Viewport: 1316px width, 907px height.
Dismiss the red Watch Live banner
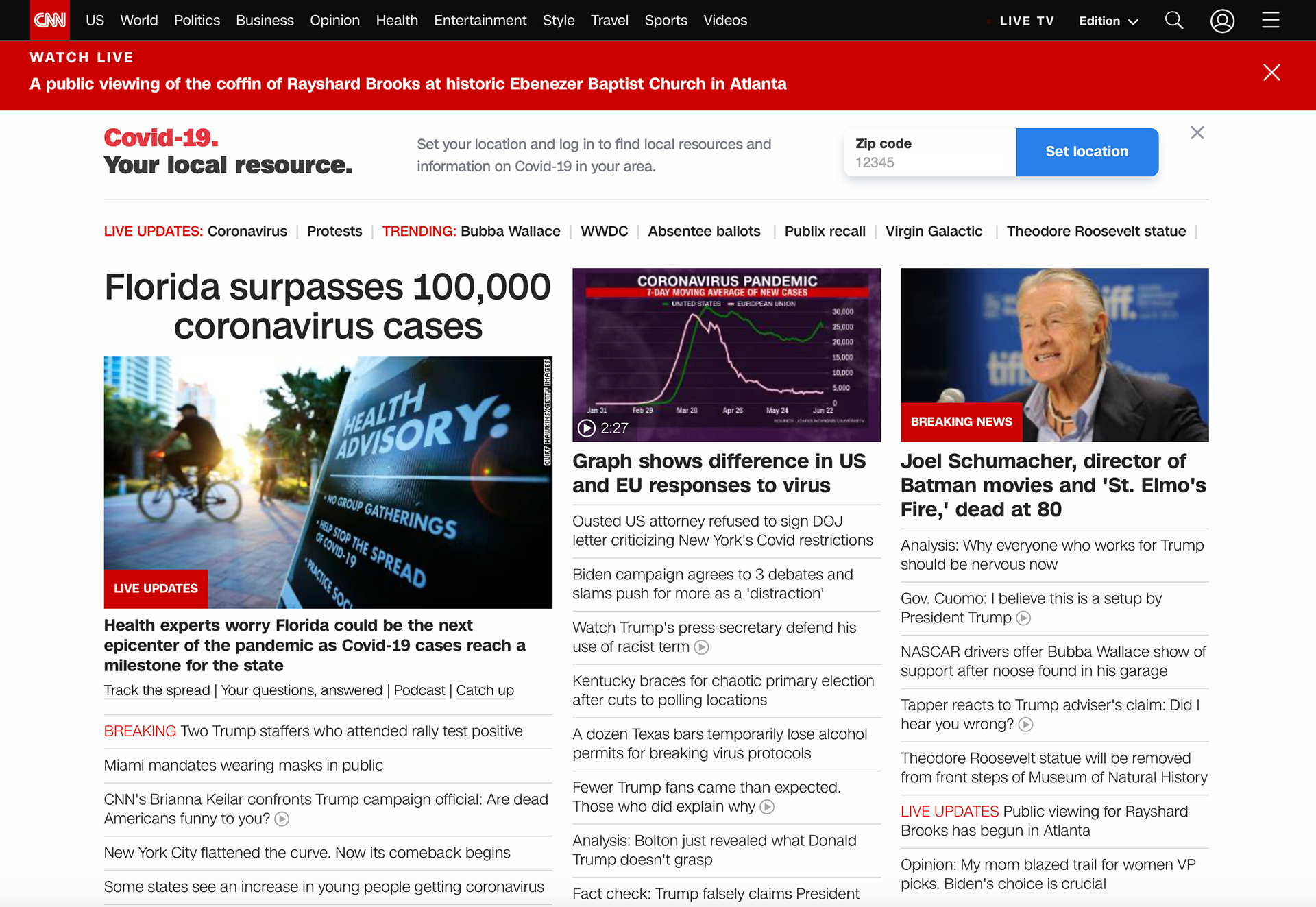(x=1271, y=73)
